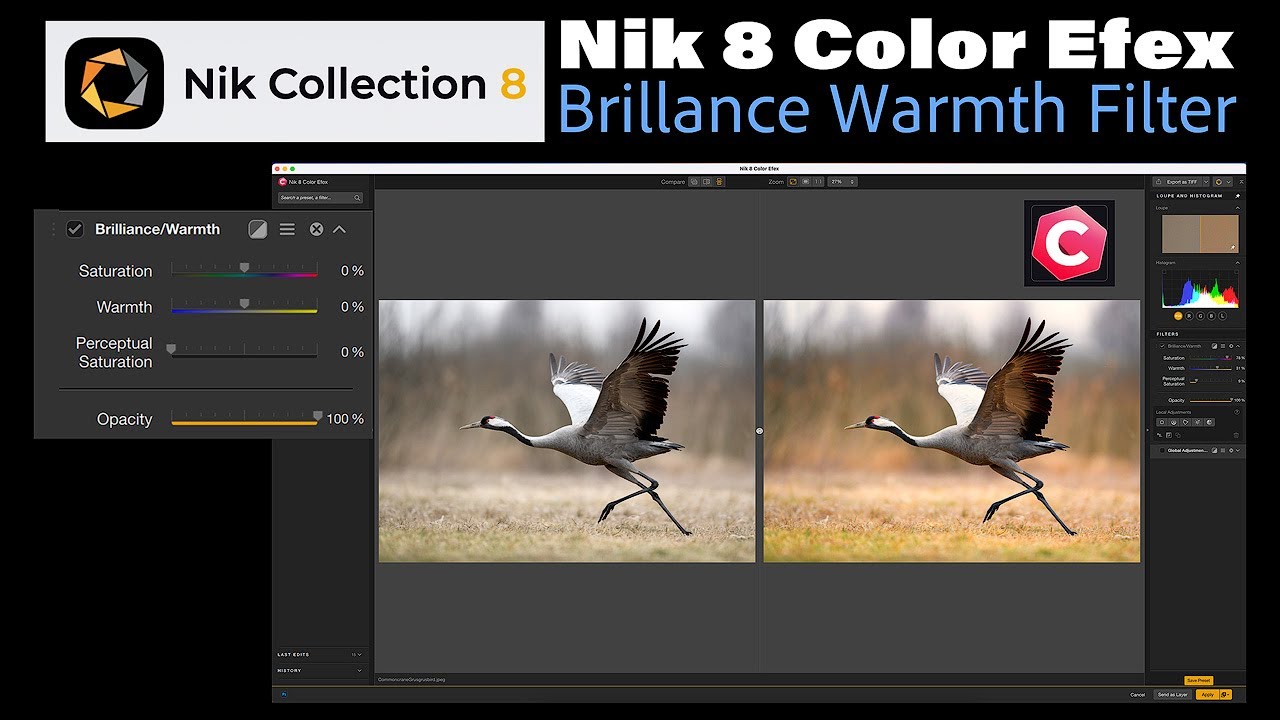
Task: Uncheck the Brilliance/Warmth filter checkbox in enlarged panel
Action: pos(74,229)
